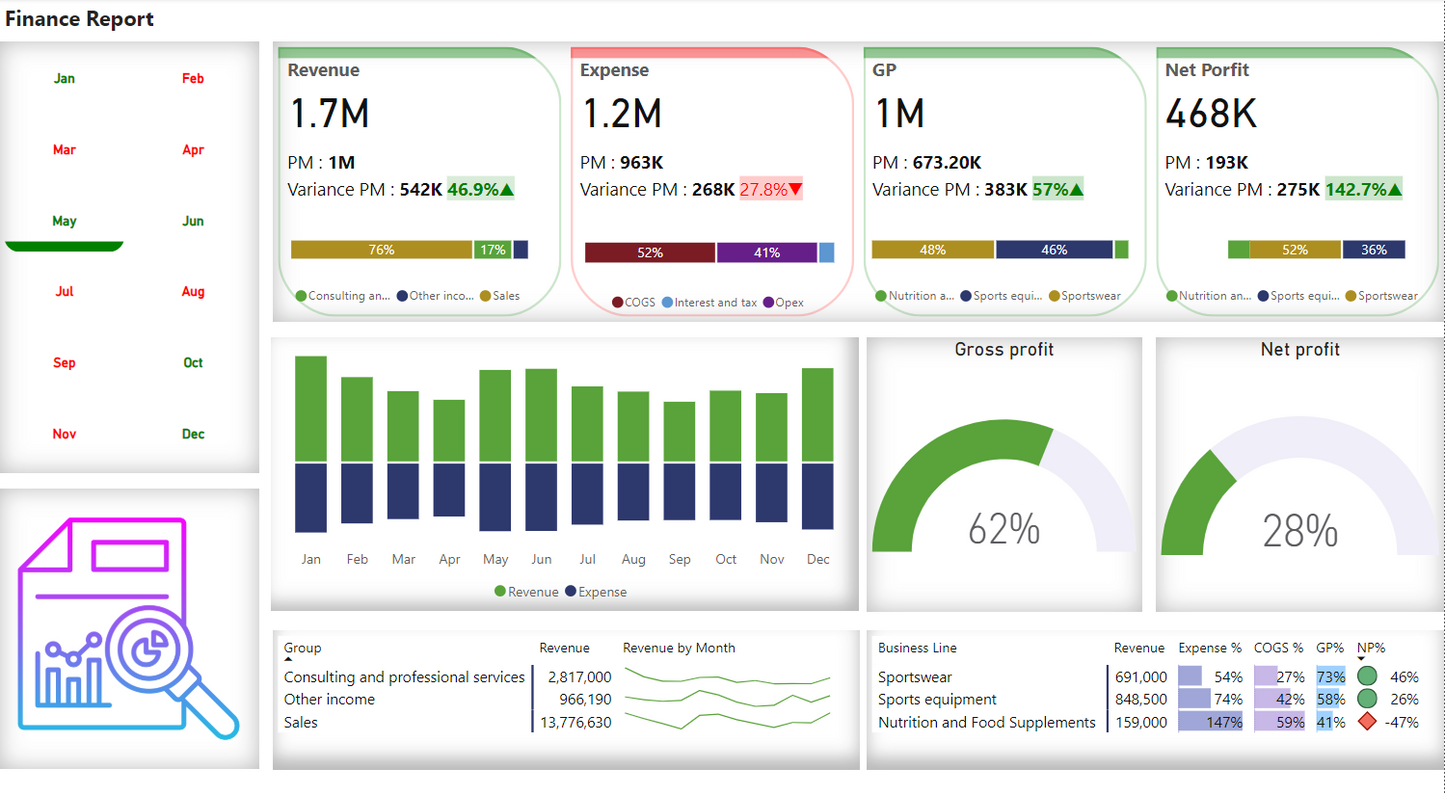Click the COGS legend color dot
This screenshot has height=795, width=1445.
point(617,302)
